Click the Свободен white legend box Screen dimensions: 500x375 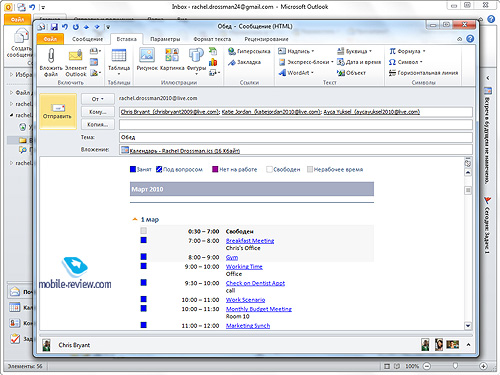(x=269, y=169)
